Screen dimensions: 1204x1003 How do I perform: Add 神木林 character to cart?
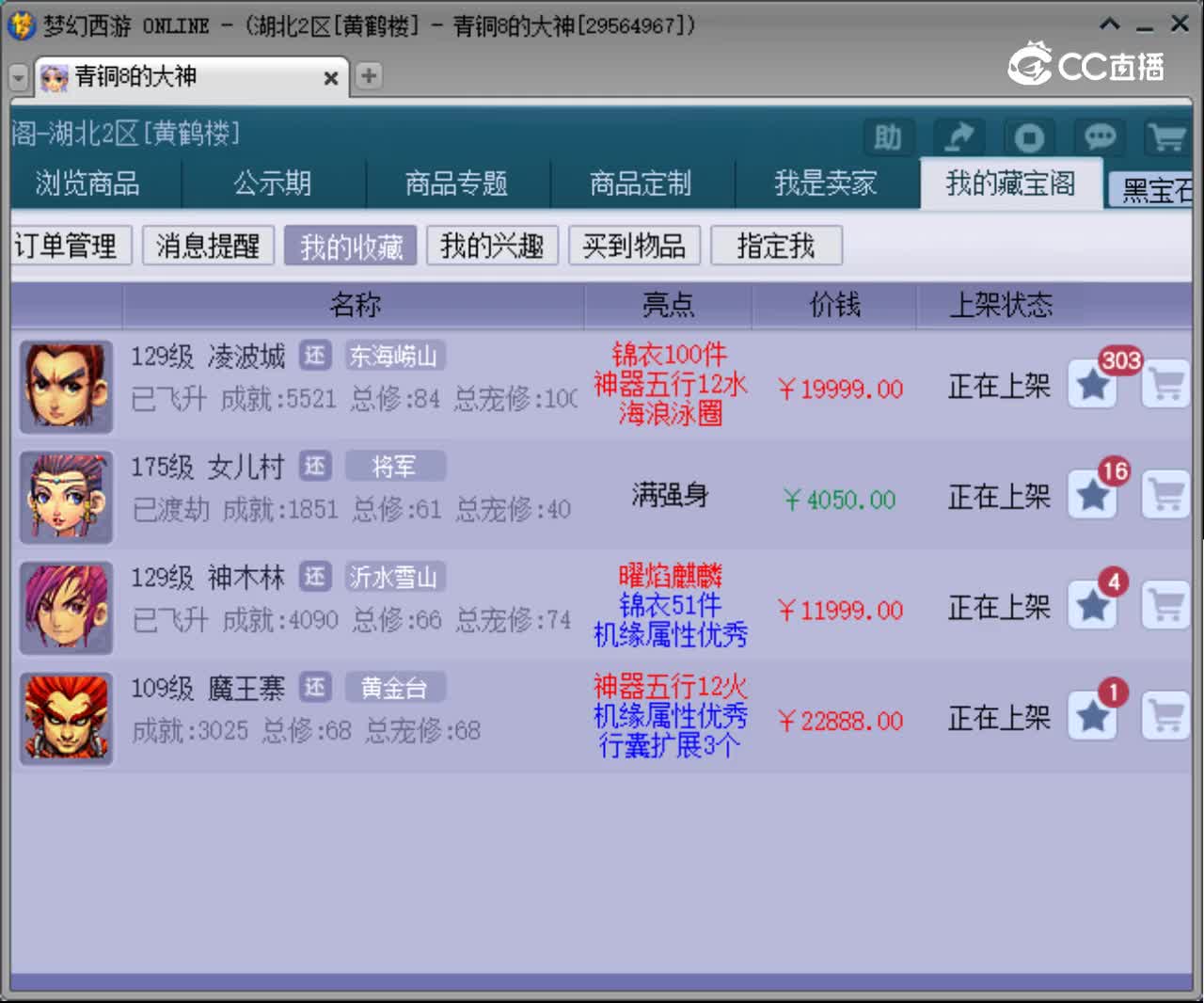tap(1166, 606)
